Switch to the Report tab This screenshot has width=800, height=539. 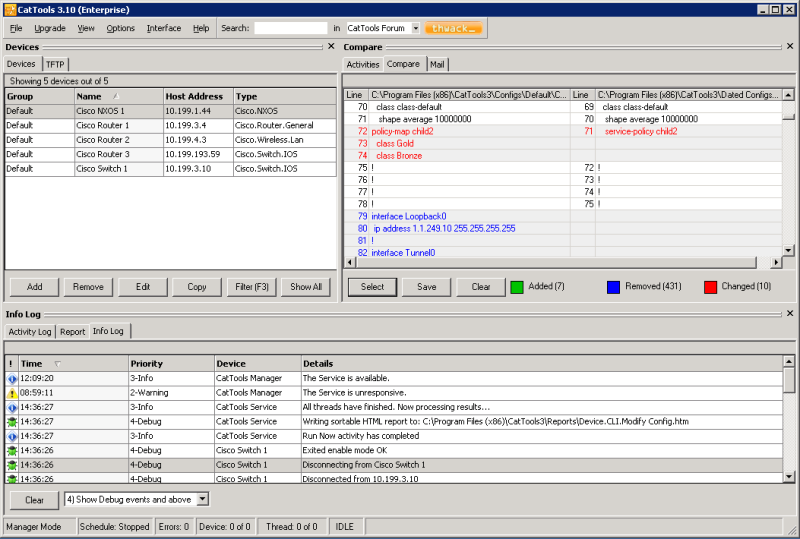click(72, 332)
